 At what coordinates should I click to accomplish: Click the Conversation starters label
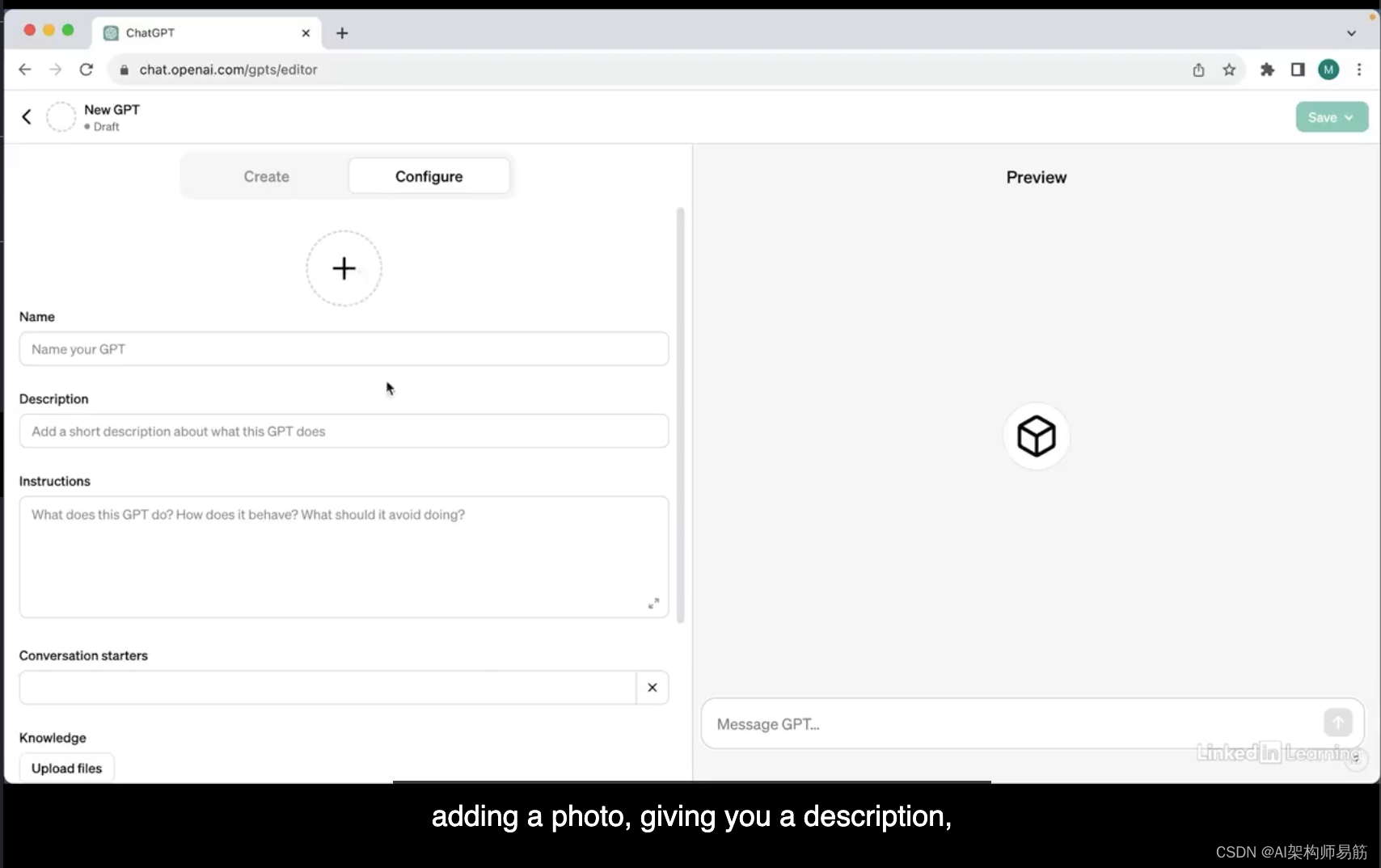click(x=83, y=655)
